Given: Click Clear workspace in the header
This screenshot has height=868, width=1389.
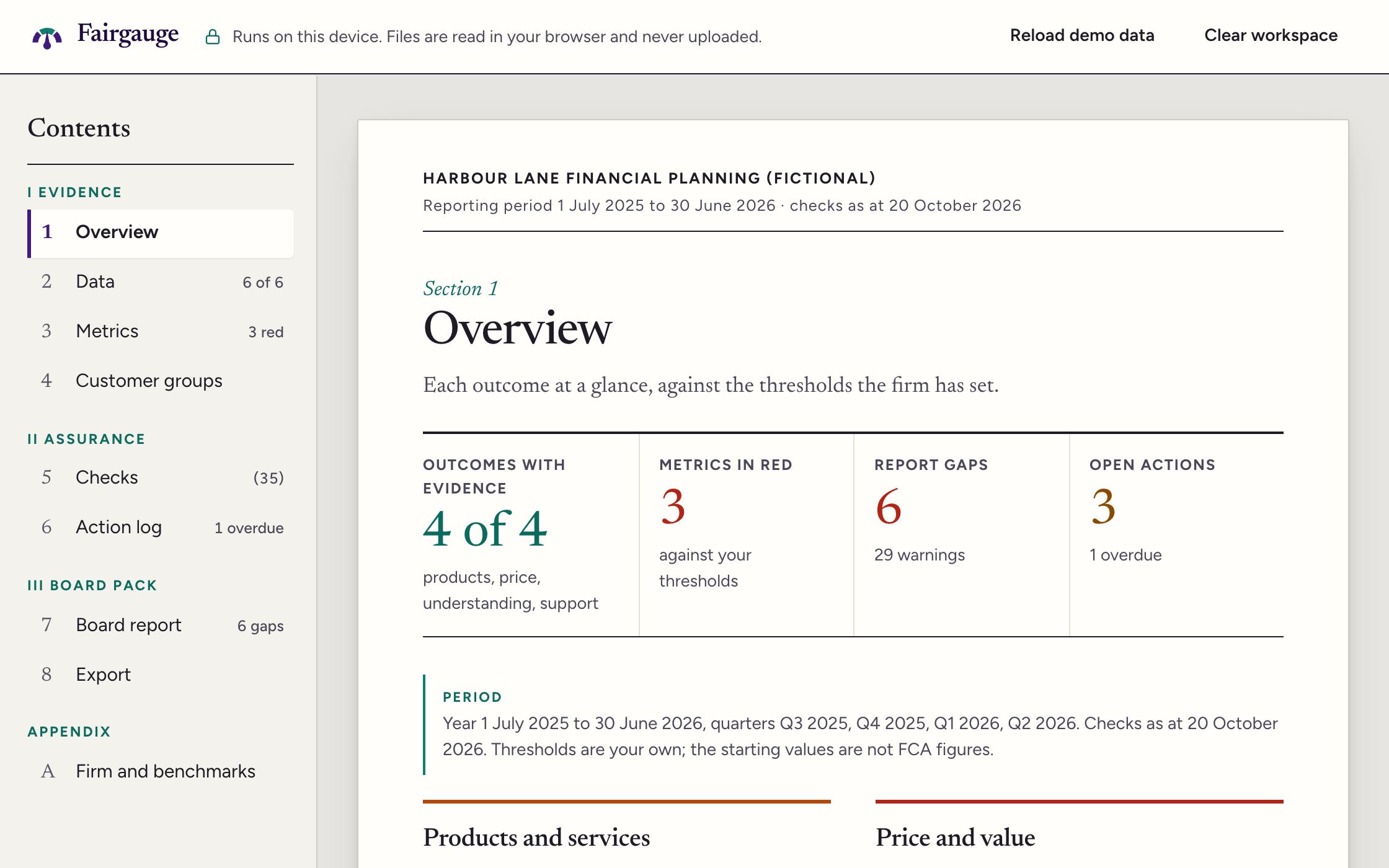Looking at the screenshot, I should 1271,35.
